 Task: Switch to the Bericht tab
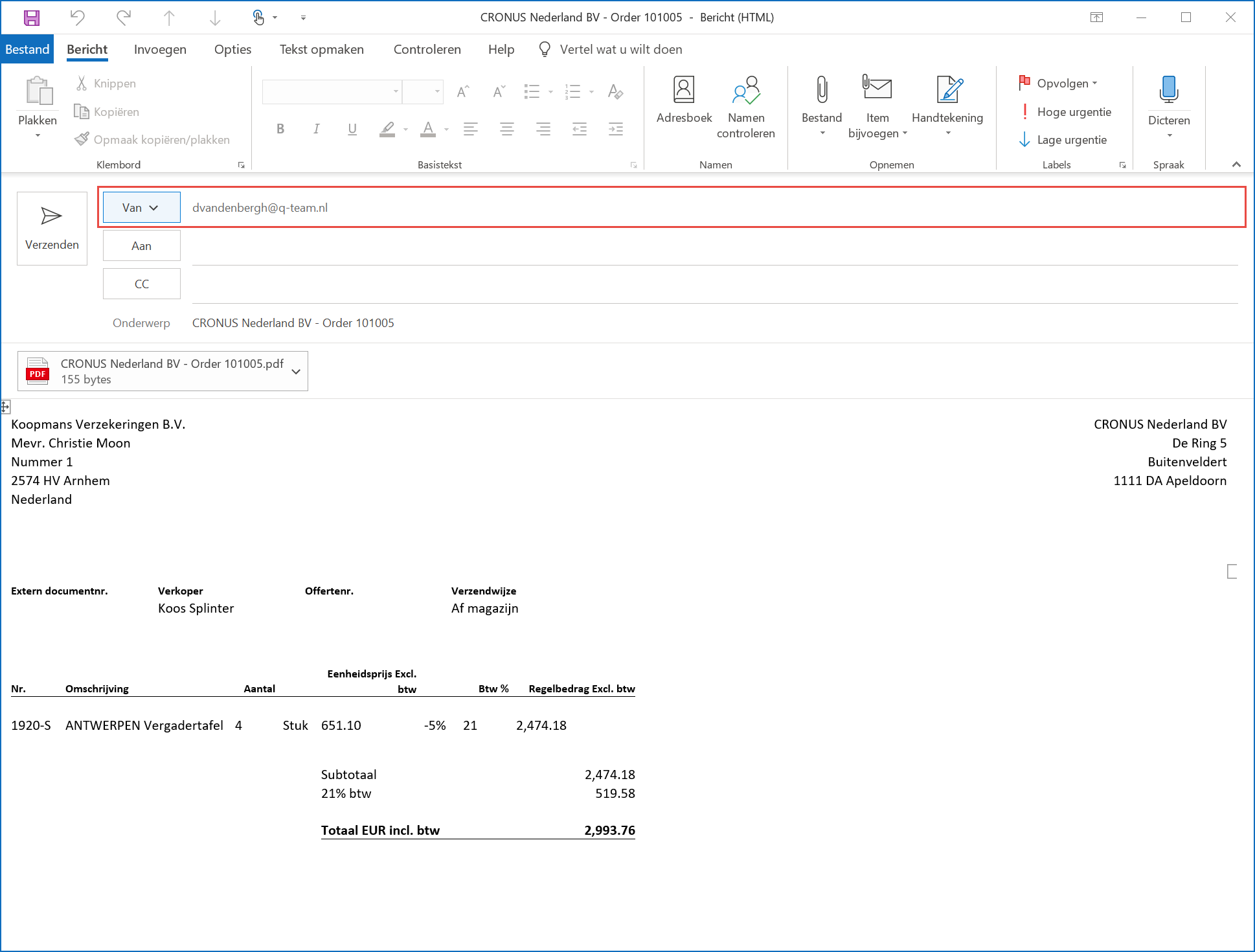(x=87, y=49)
